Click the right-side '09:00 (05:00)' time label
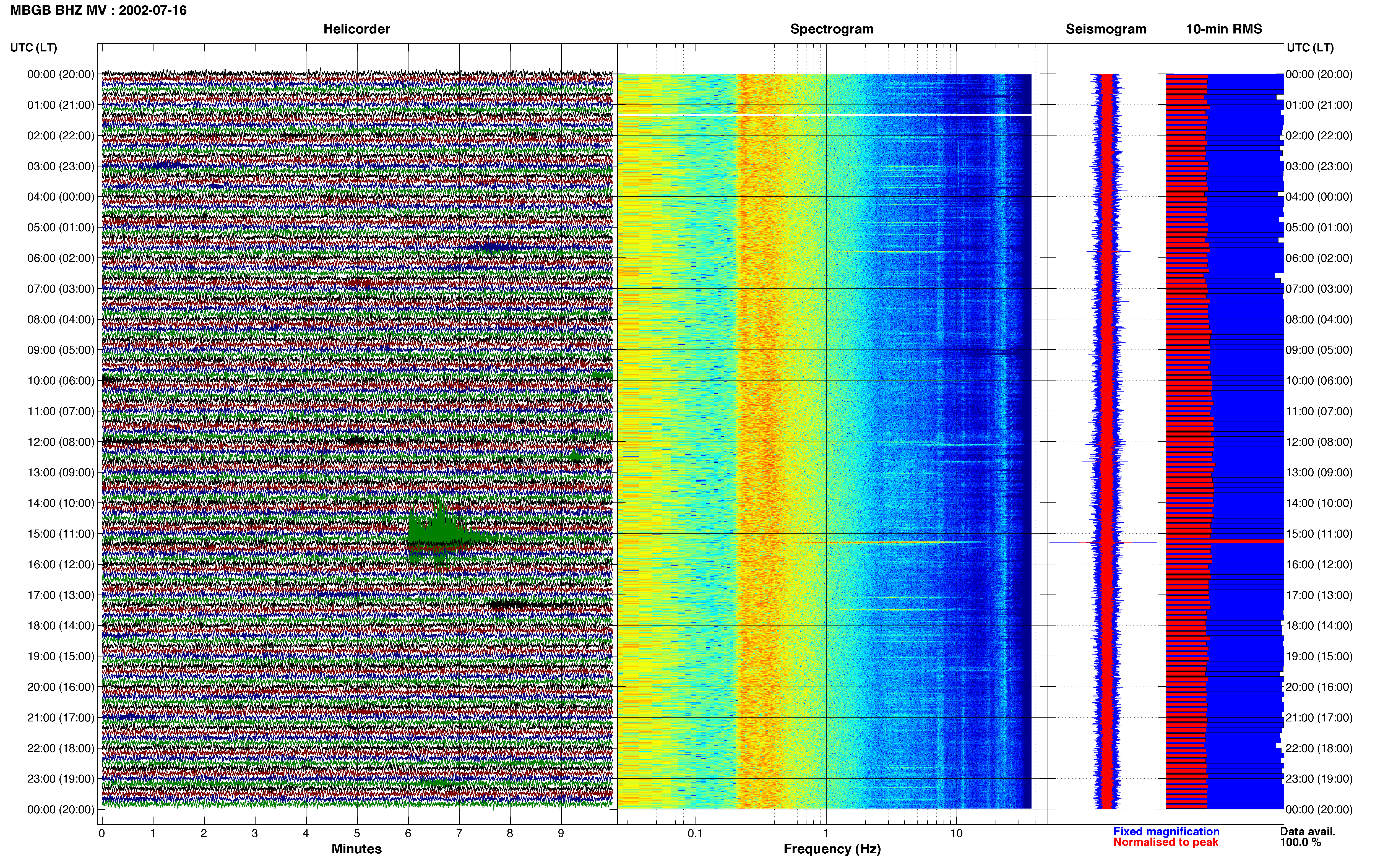The width and height of the screenshot is (1388, 868). [1319, 350]
